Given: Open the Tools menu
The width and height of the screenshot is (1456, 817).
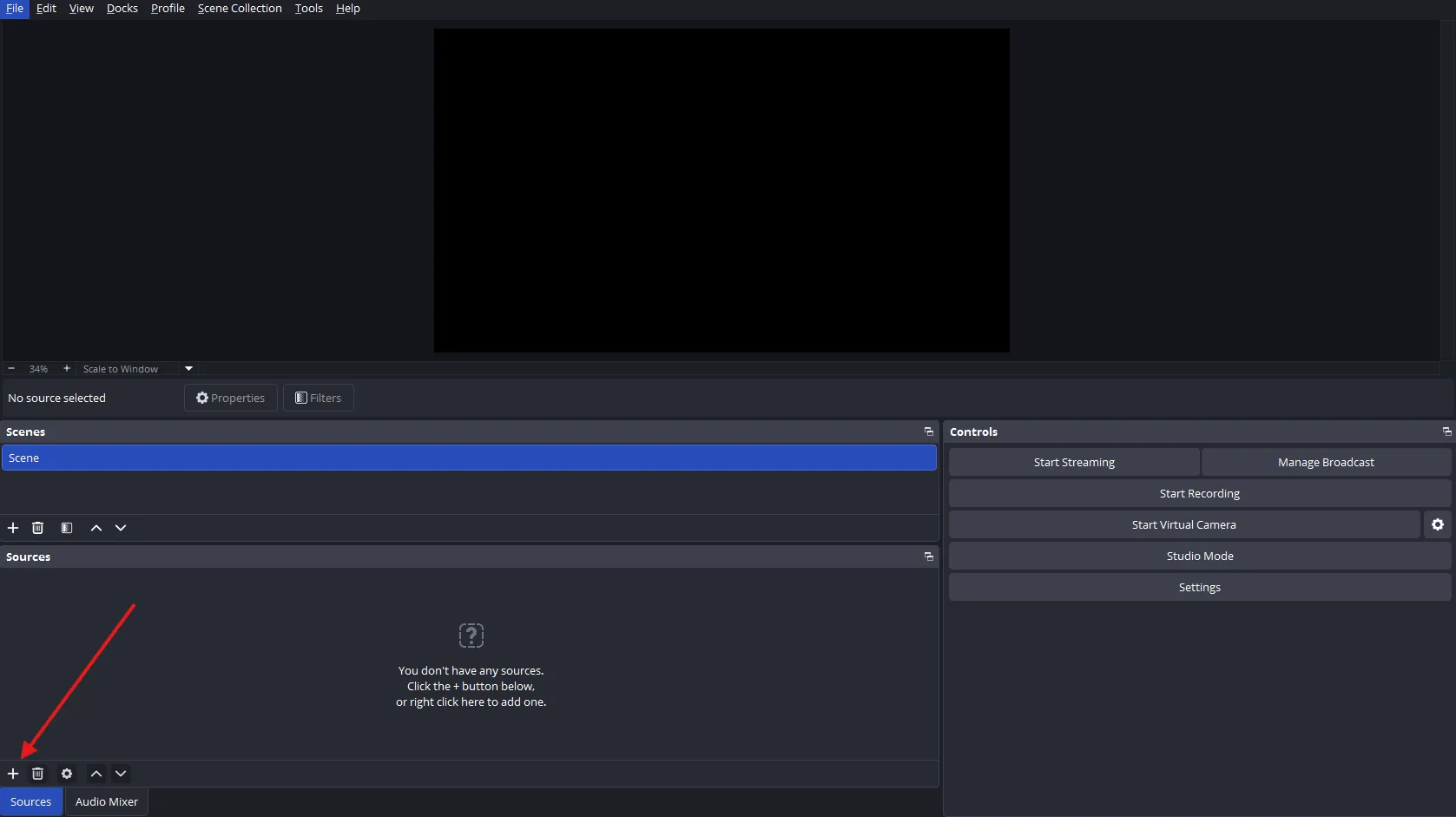Looking at the screenshot, I should pos(308,8).
